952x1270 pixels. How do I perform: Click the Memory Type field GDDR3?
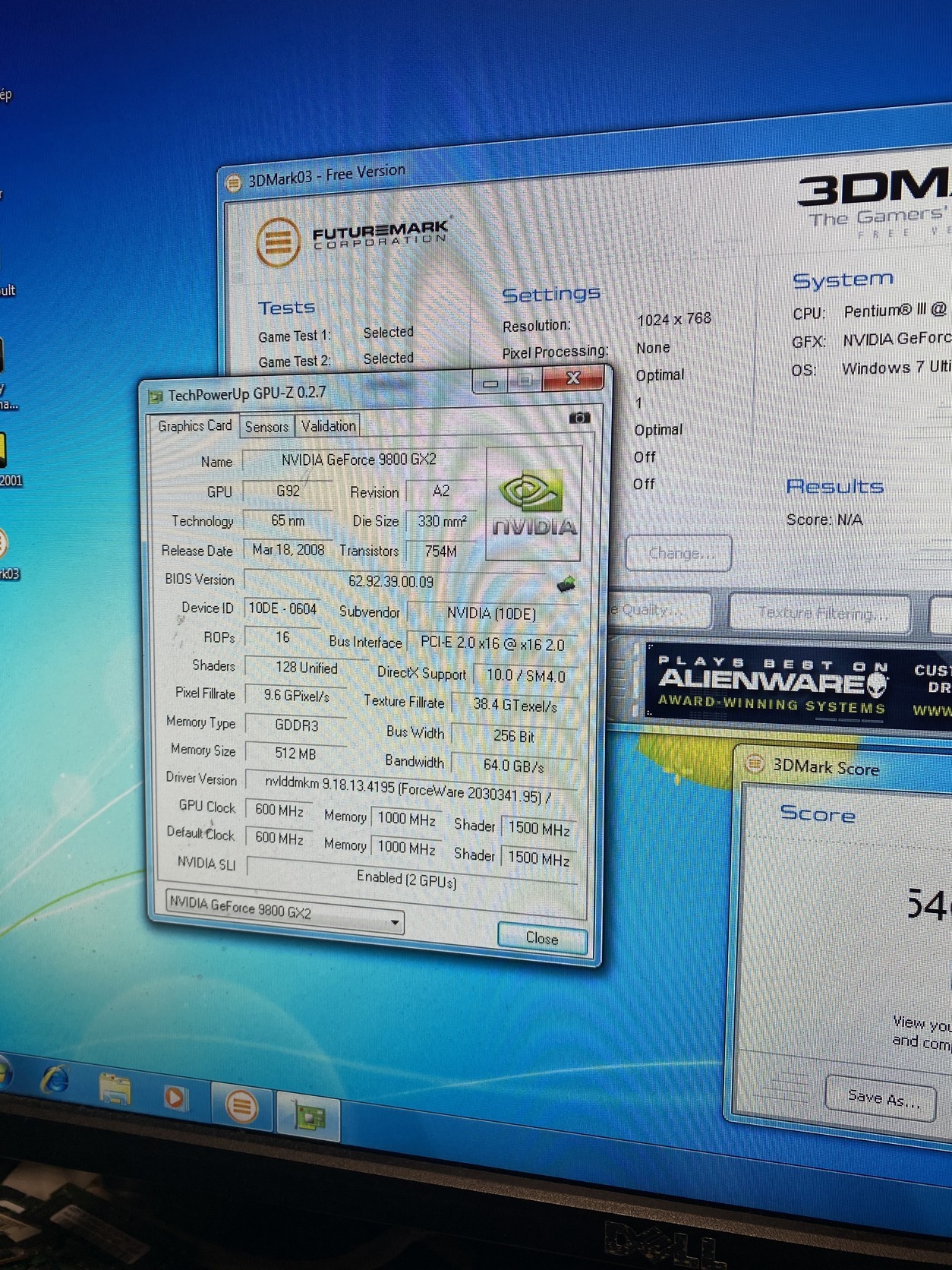pos(297,725)
